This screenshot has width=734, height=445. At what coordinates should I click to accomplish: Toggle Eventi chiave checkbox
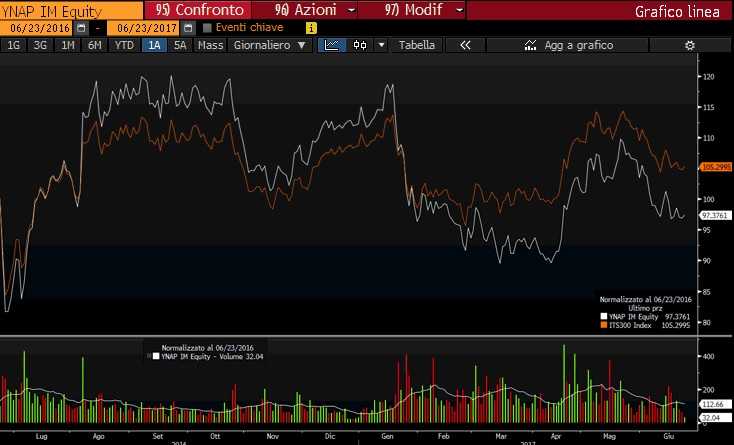tap(207, 28)
